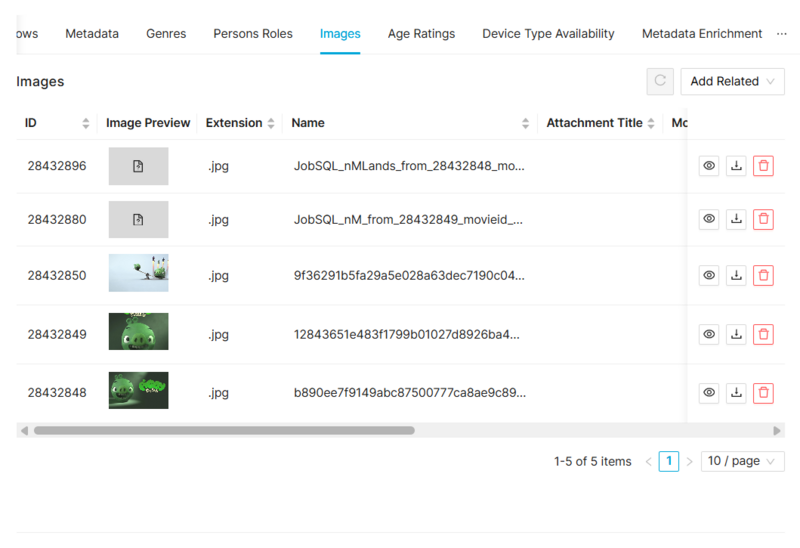Screen dimensions: 800x548
Task: Sort table by Name column header
Action: pyautogui.click(x=308, y=123)
